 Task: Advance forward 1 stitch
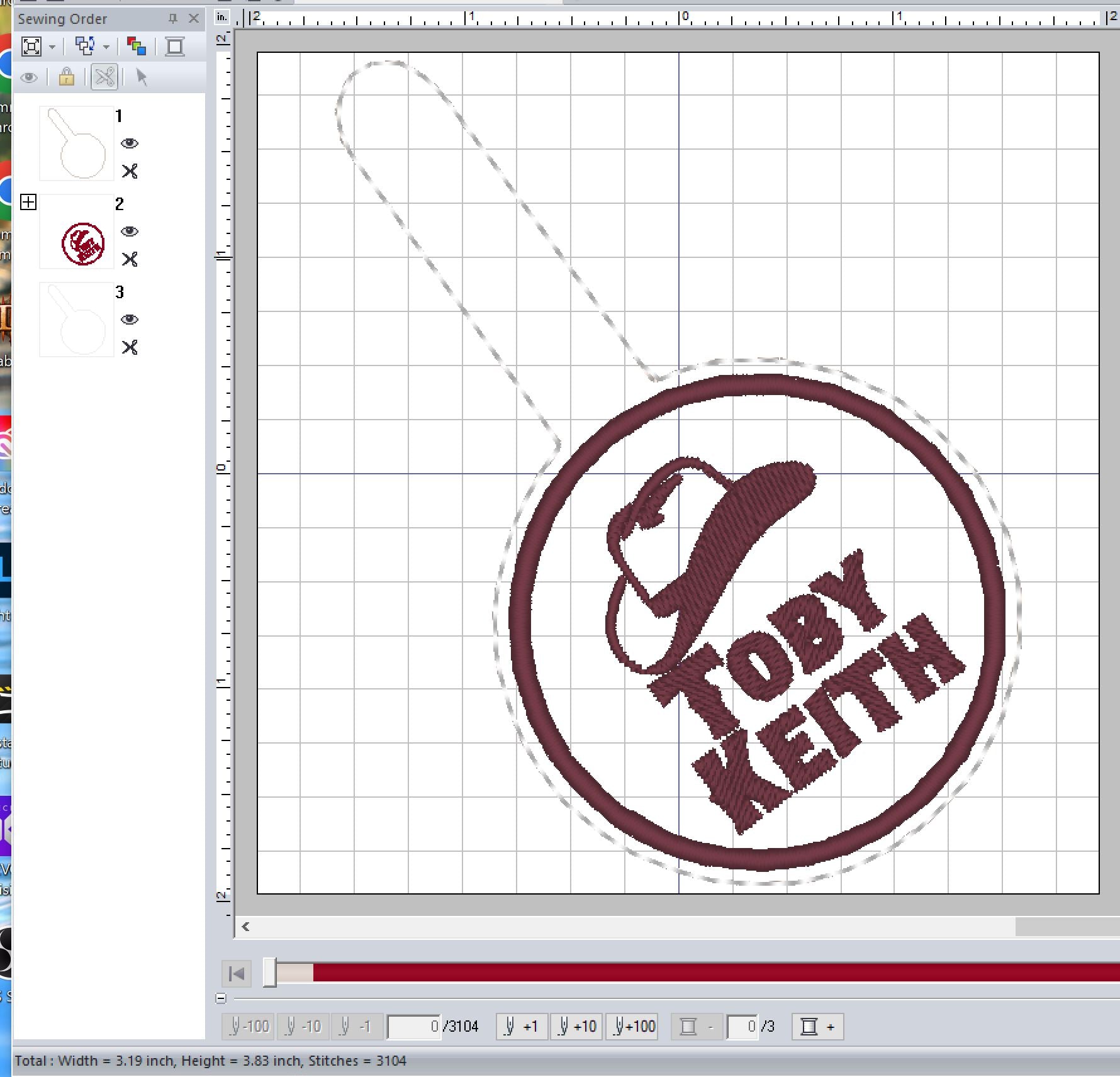click(x=522, y=1027)
